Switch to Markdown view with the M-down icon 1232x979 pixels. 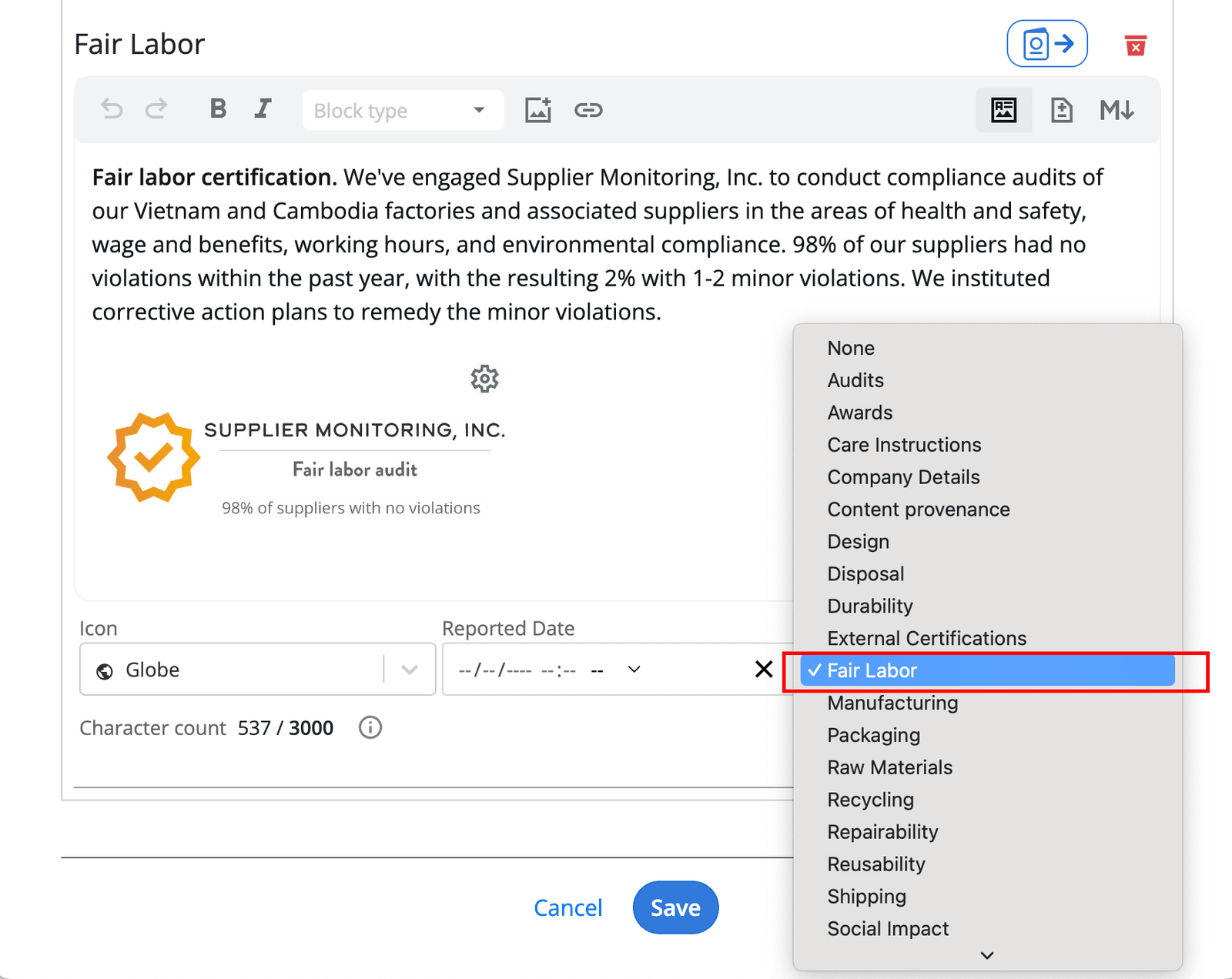point(1117,110)
